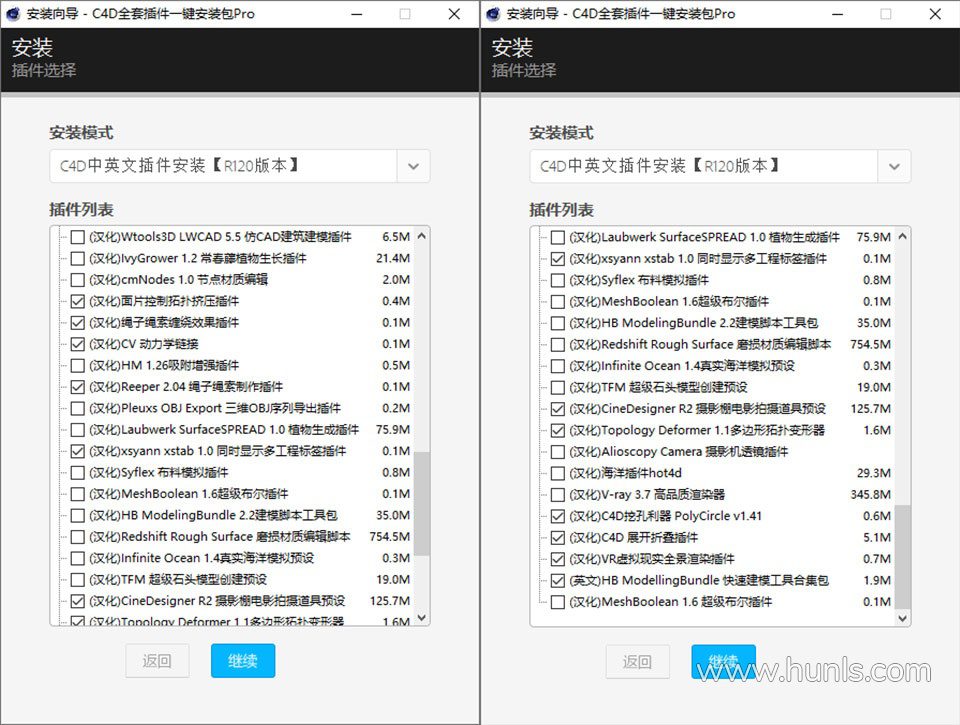The image size is (960, 725).
Task: Uncheck xsyann xstab checkbox in the right window
Action: 557,258
